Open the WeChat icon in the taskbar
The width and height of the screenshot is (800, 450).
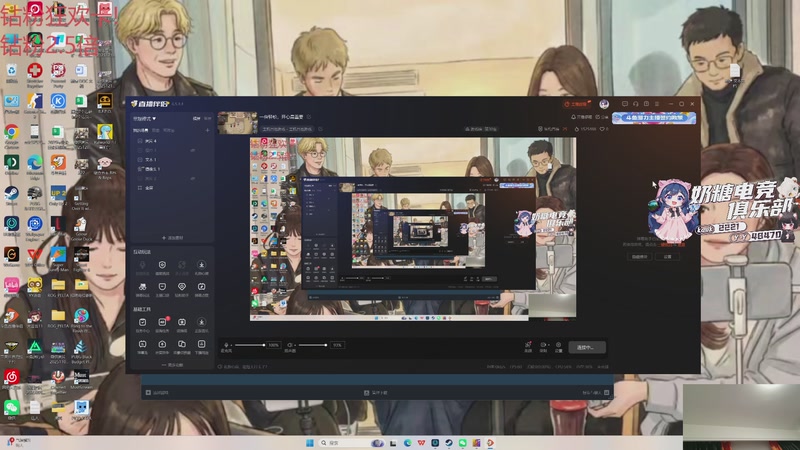click(x=462, y=443)
